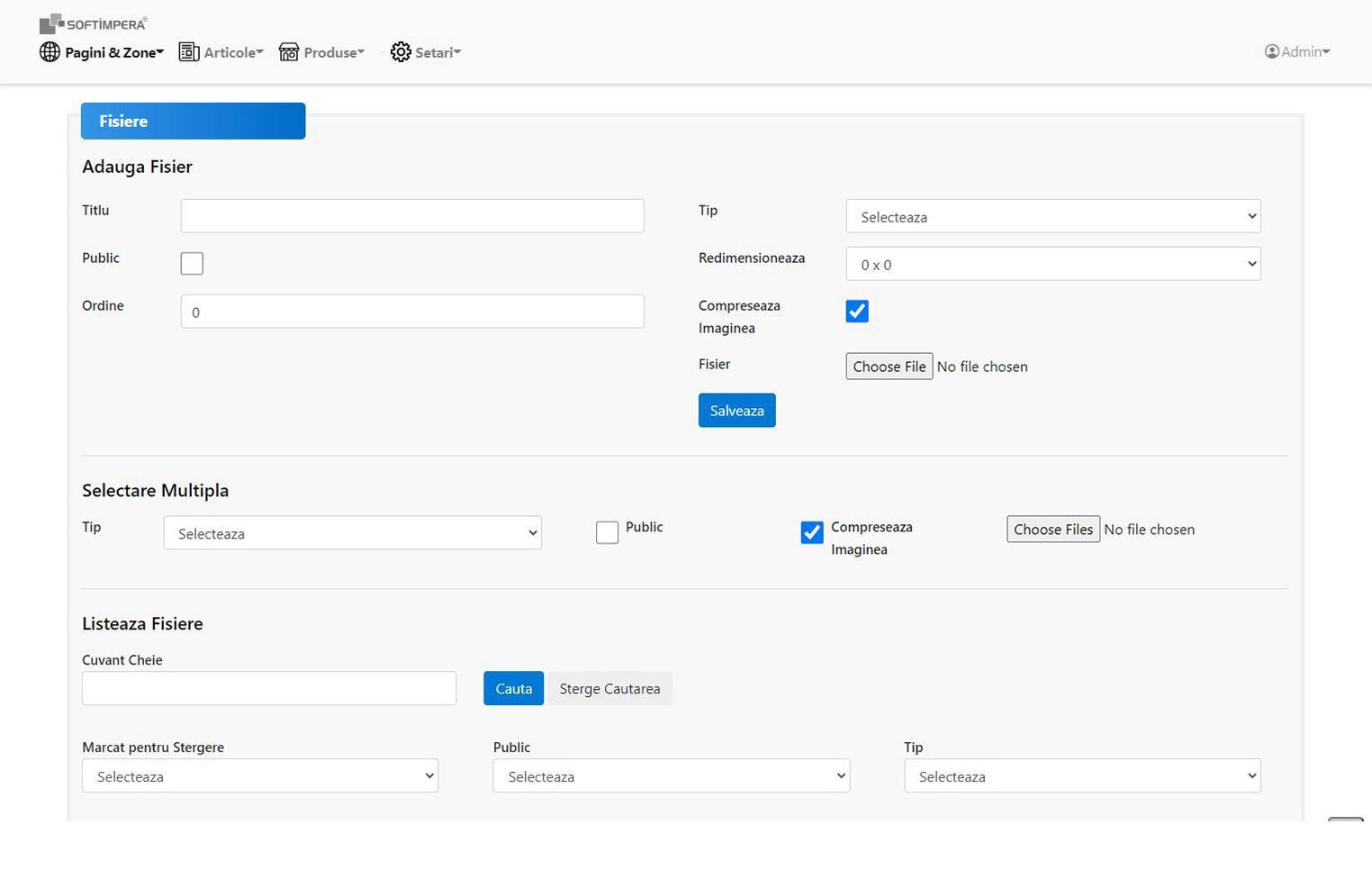Uncheck Compreseaza Imaginea under Selectare Multipla
The height and width of the screenshot is (870, 1372).
pos(812,533)
